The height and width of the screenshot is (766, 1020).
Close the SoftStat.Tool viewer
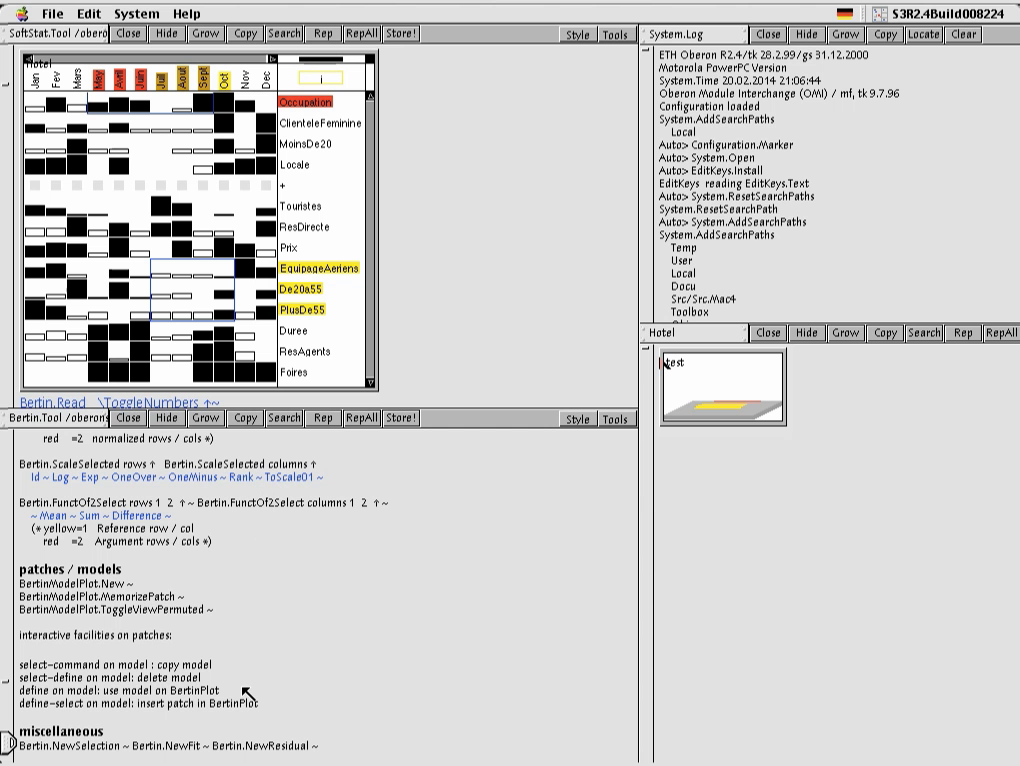coord(128,34)
